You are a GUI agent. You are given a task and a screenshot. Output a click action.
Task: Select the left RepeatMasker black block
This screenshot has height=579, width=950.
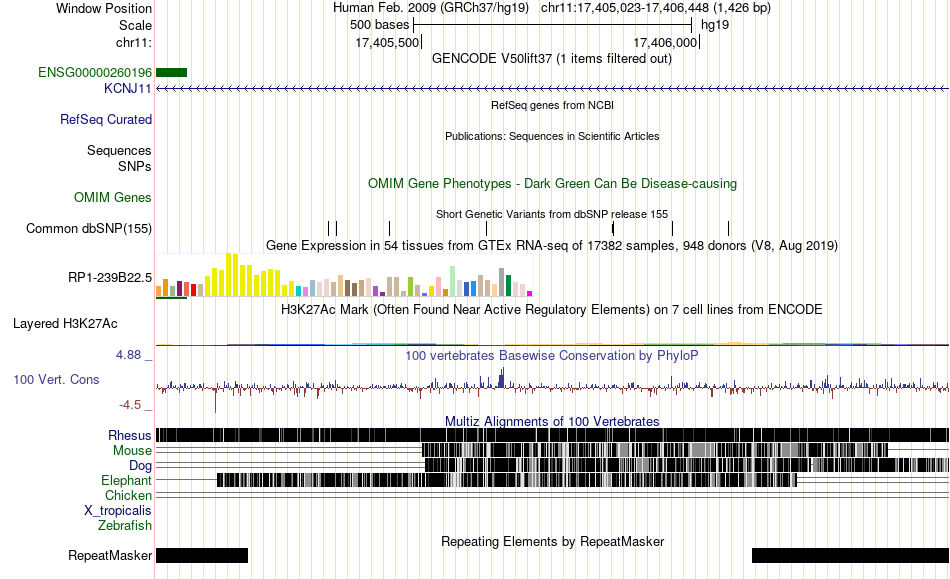(x=202, y=555)
